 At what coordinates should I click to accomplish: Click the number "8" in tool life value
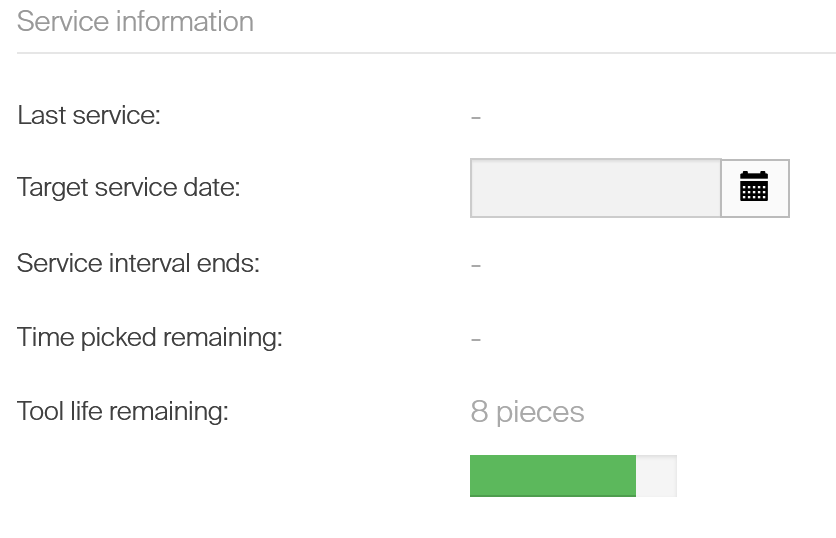click(479, 412)
